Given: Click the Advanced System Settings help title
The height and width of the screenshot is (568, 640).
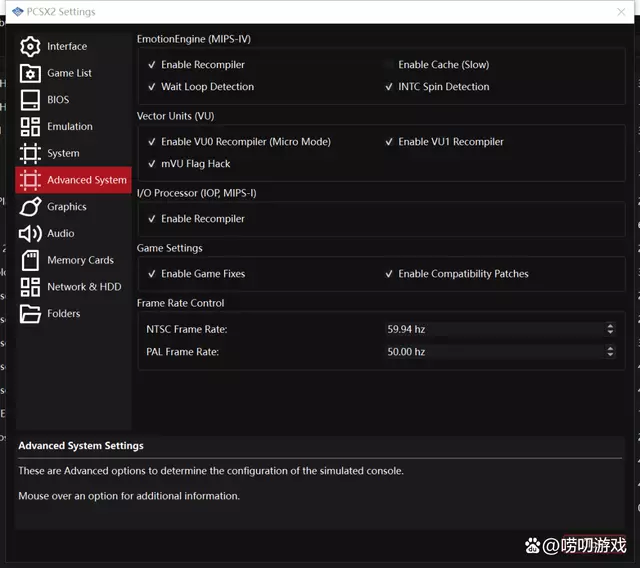Looking at the screenshot, I should [81, 446].
